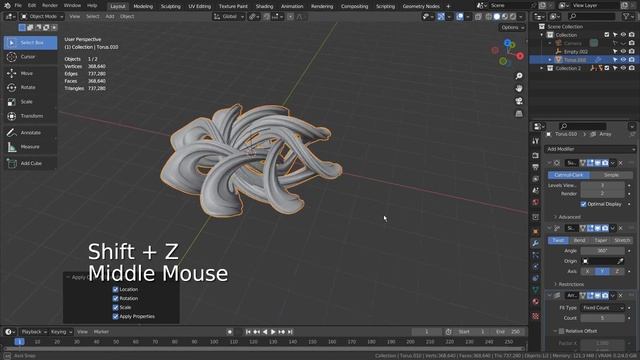The height and width of the screenshot is (360, 640).
Task: Click the current frame number field
Action: coord(427,332)
